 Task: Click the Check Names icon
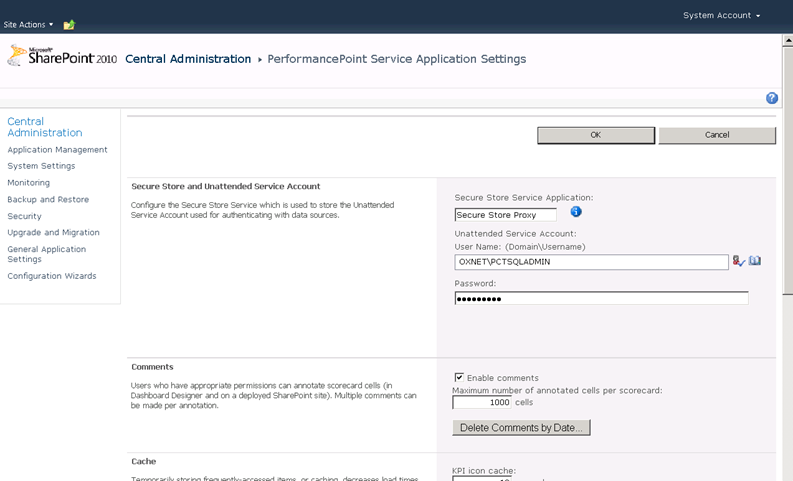pos(738,261)
